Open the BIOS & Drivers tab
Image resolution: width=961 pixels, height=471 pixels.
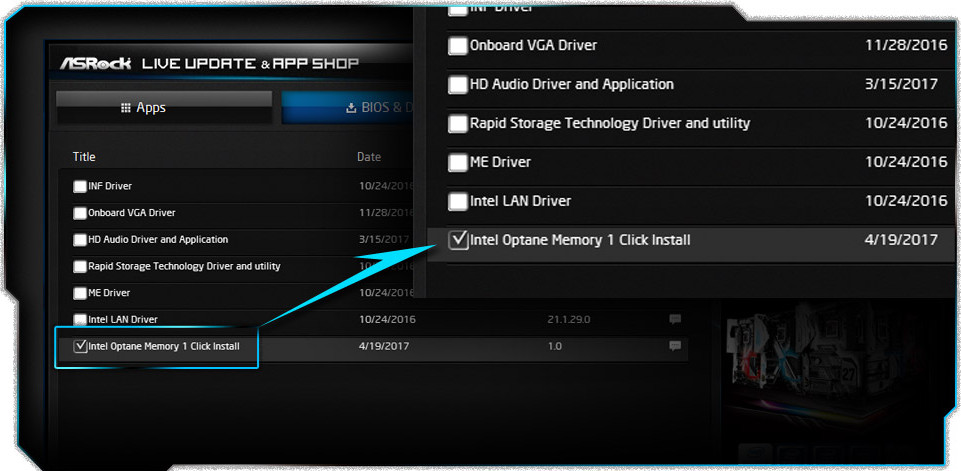(348, 108)
